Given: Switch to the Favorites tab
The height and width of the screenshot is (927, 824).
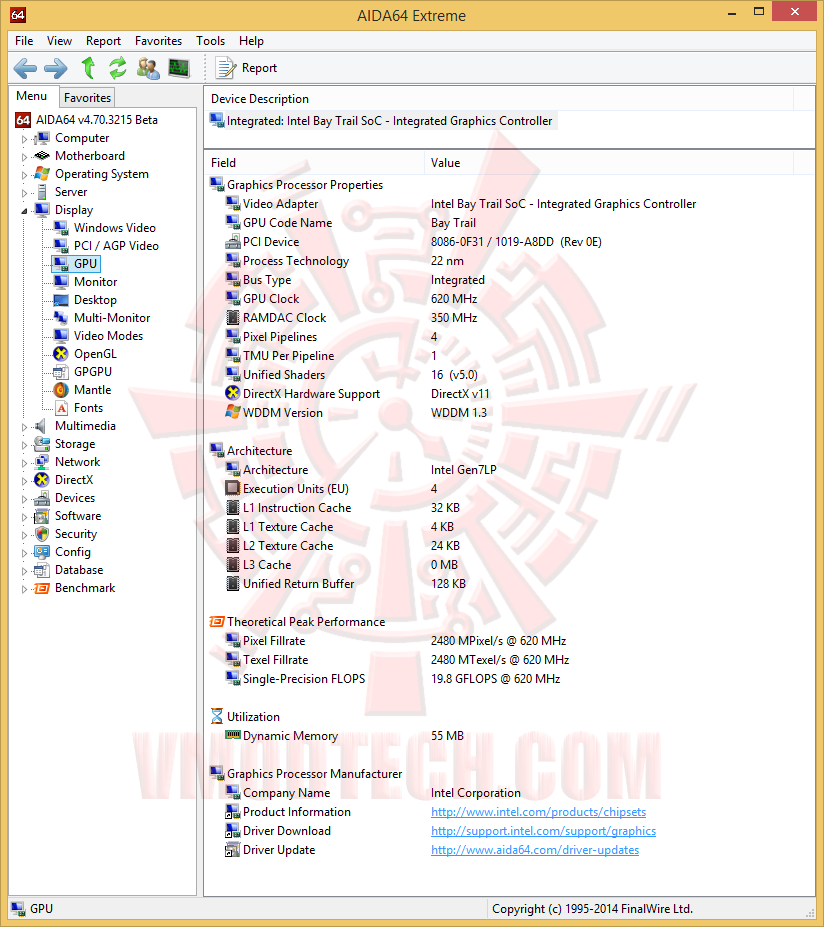Looking at the screenshot, I should [x=87, y=98].
